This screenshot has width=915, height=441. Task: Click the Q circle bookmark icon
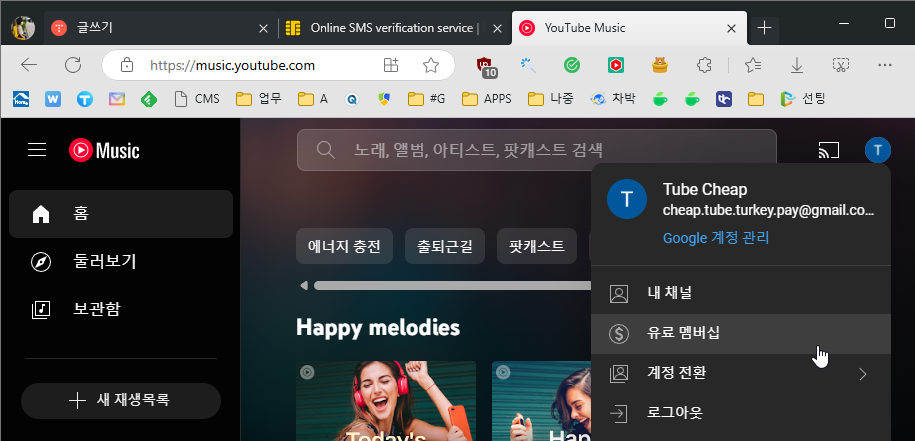351,99
